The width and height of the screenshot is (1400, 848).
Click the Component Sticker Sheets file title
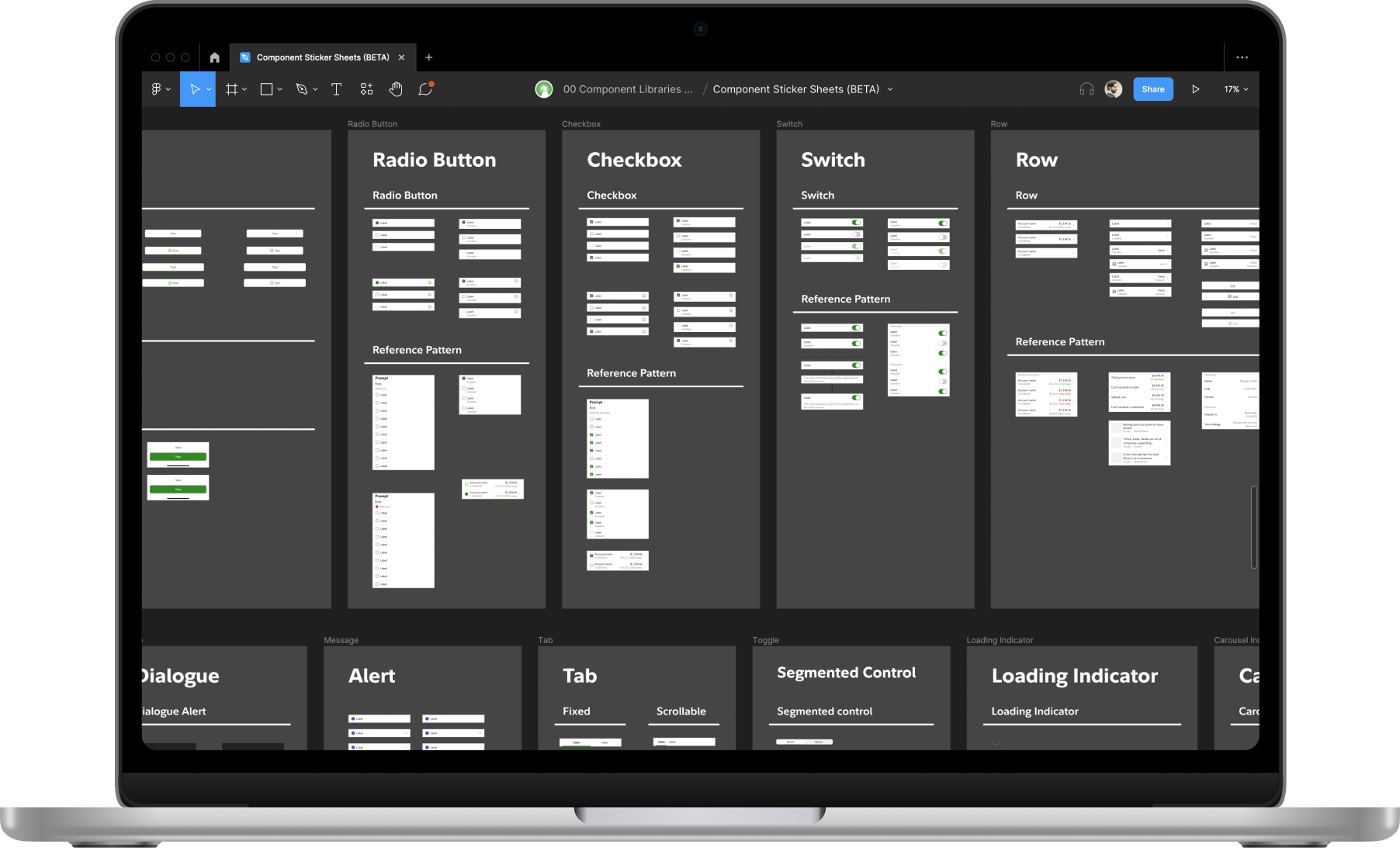click(795, 89)
